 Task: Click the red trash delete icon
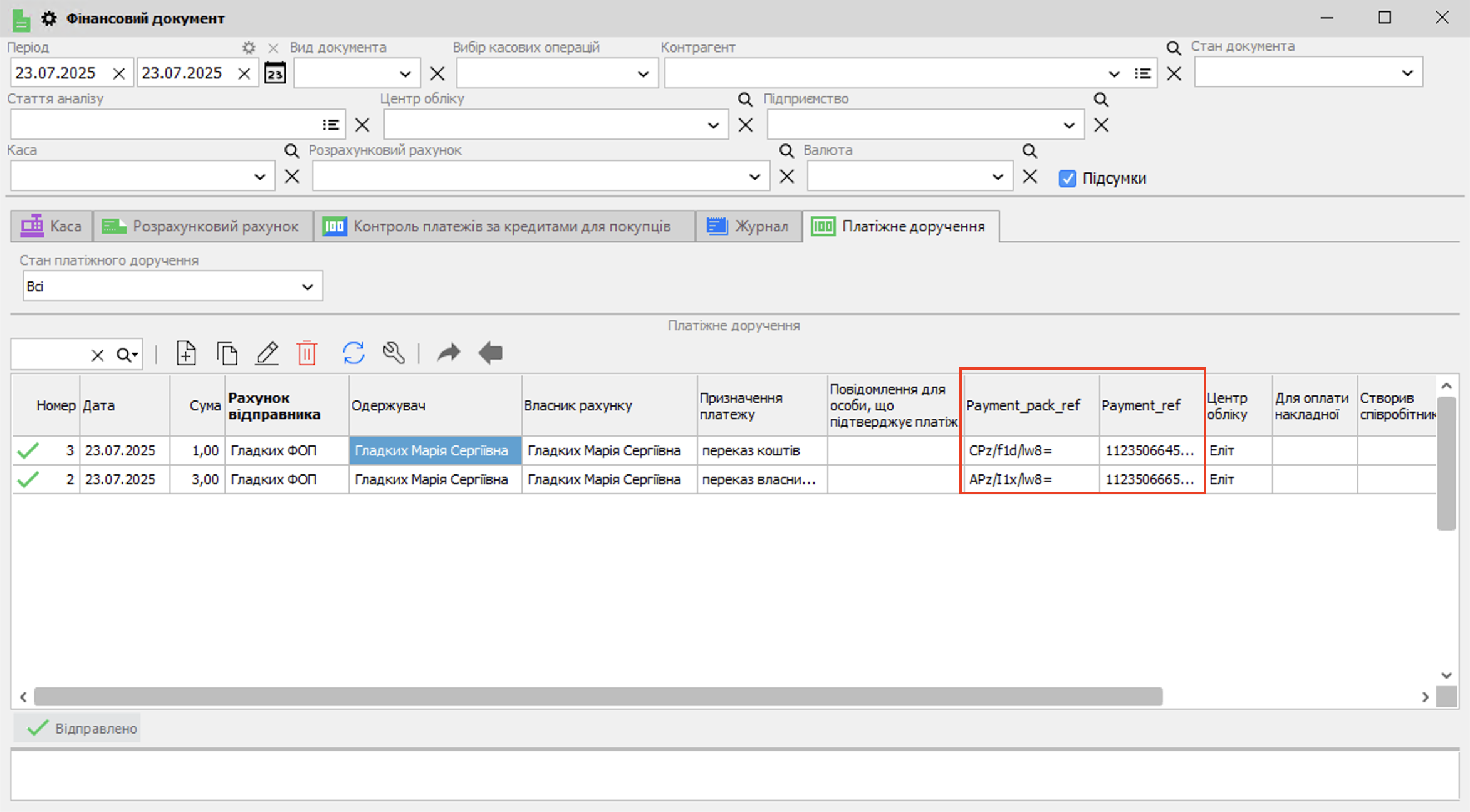[x=307, y=353]
